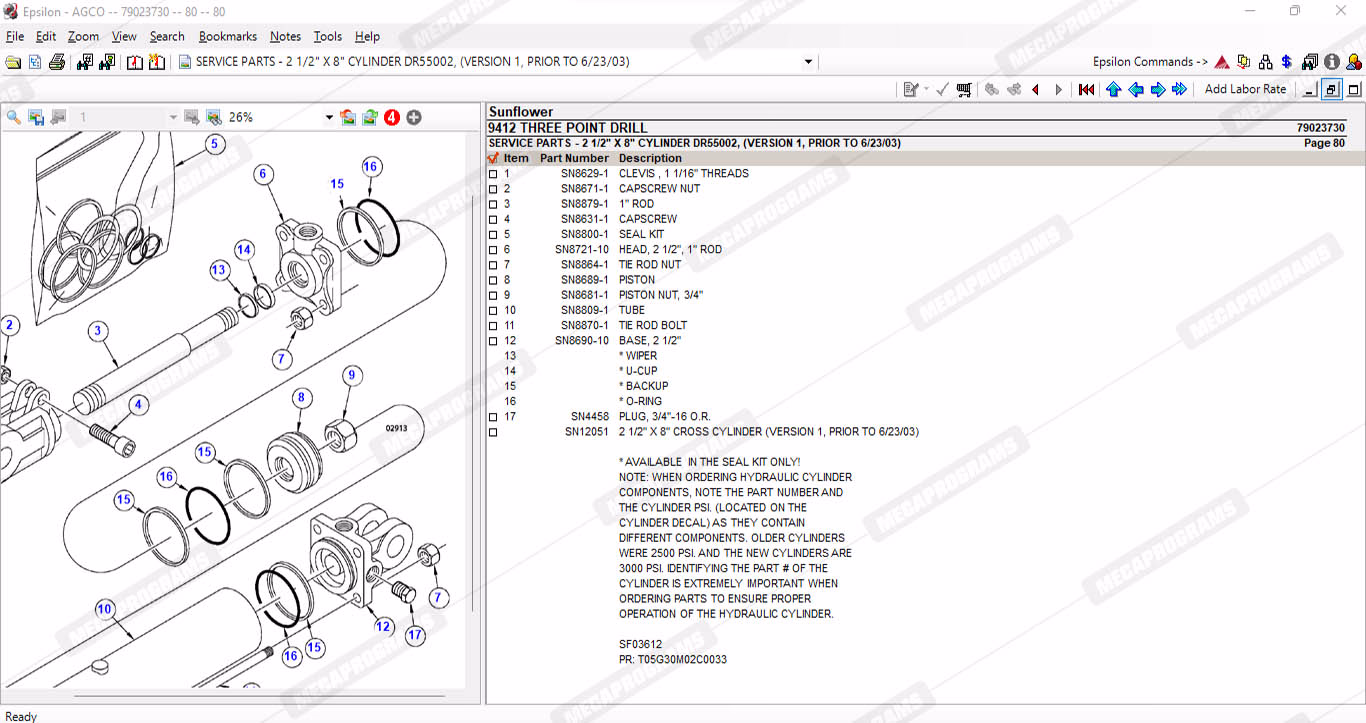Click the open folder icon in the toolbar
This screenshot has height=723, width=1366.
pyautogui.click(x=13, y=62)
